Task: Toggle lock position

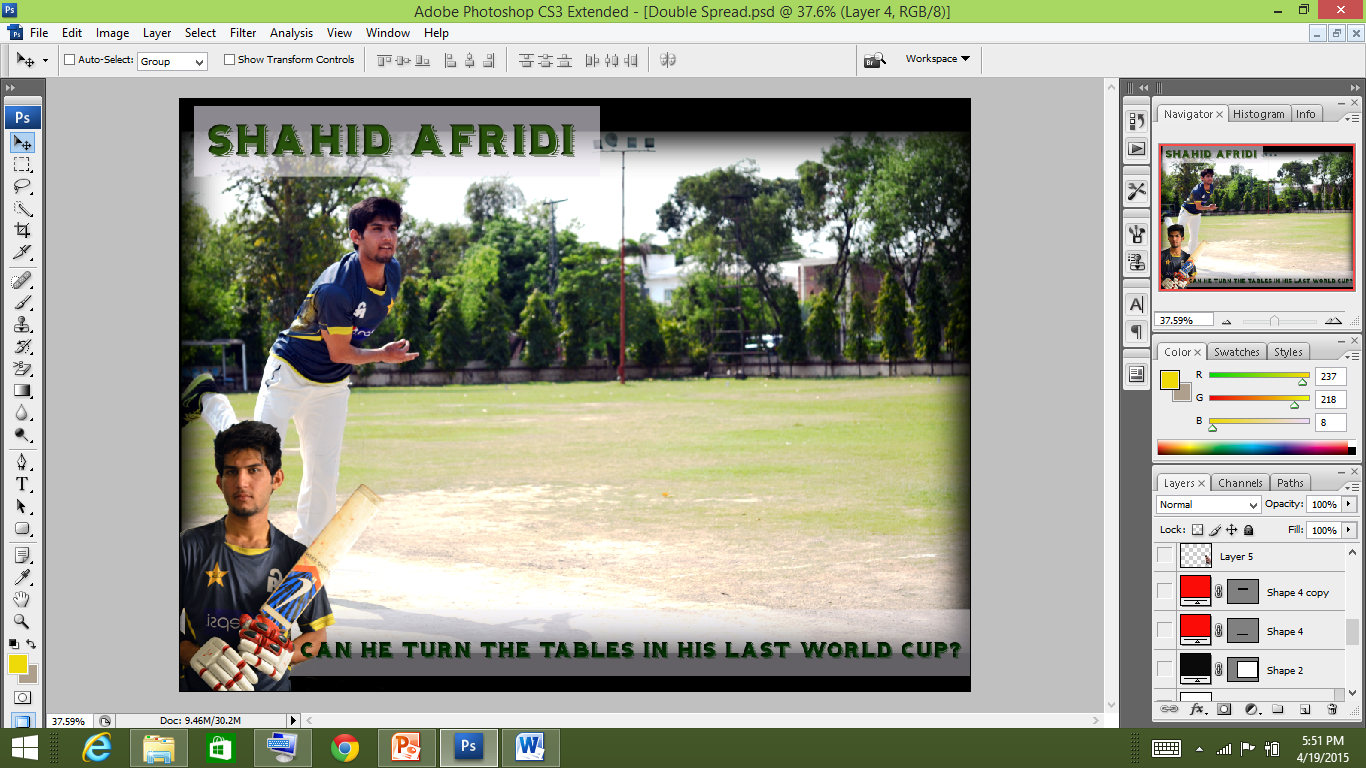Action: point(1232,530)
